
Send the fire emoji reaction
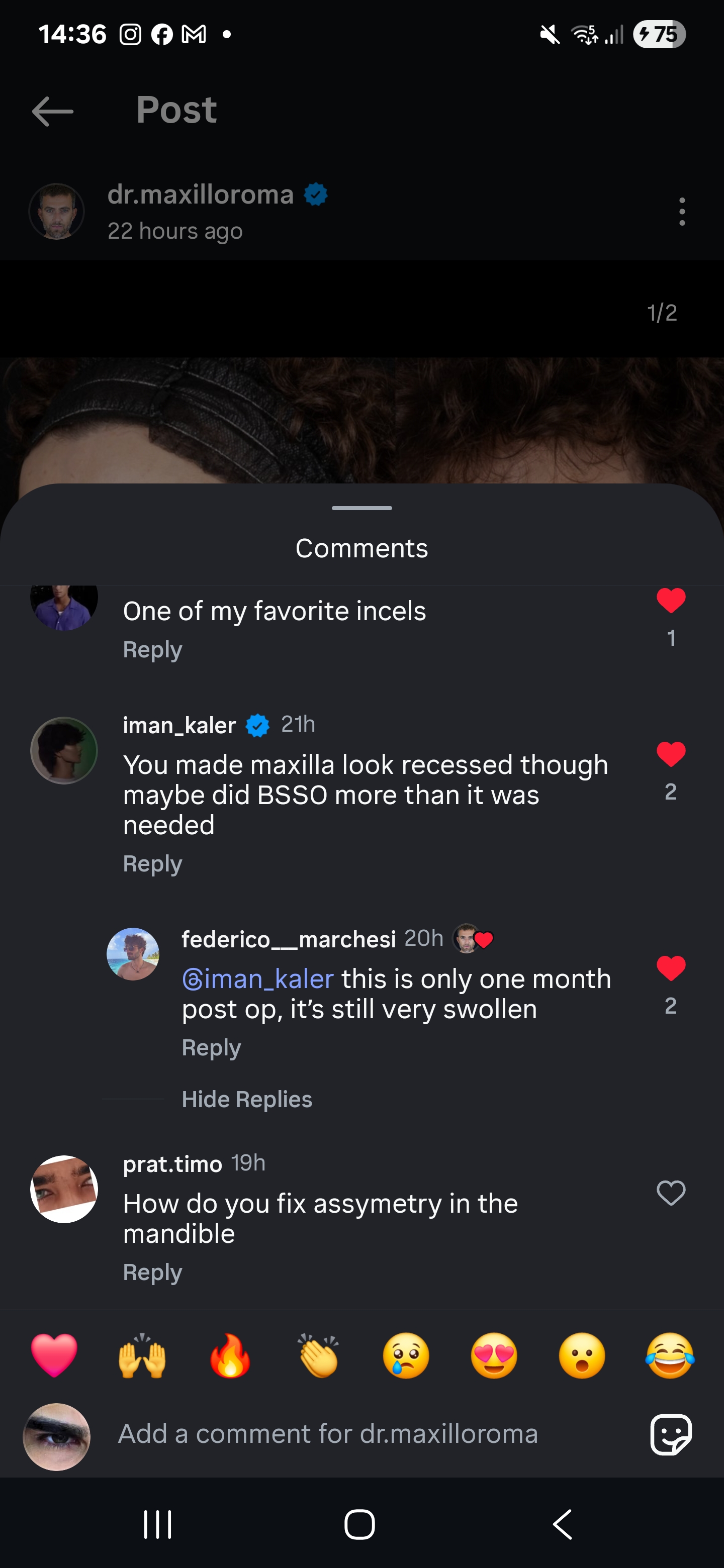230,1356
